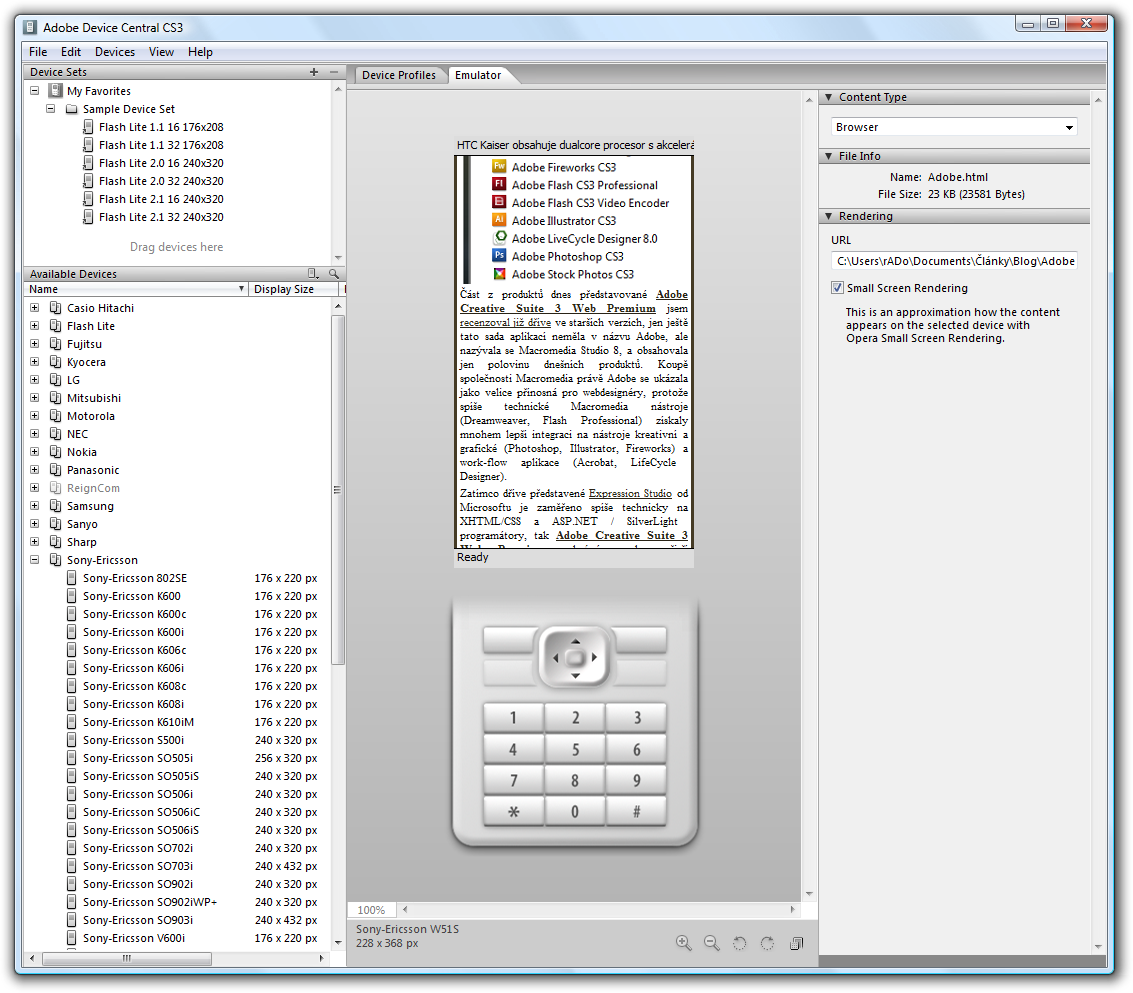This screenshot has width=1133, height=993.
Task: Click the Adobe Flash CS3 Professional icon
Action: pos(499,184)
